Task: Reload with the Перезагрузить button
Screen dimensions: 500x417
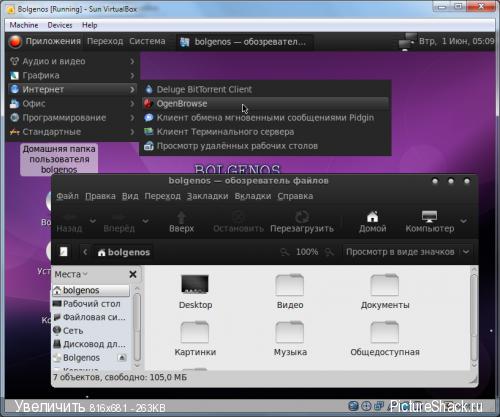Action: 302,222
